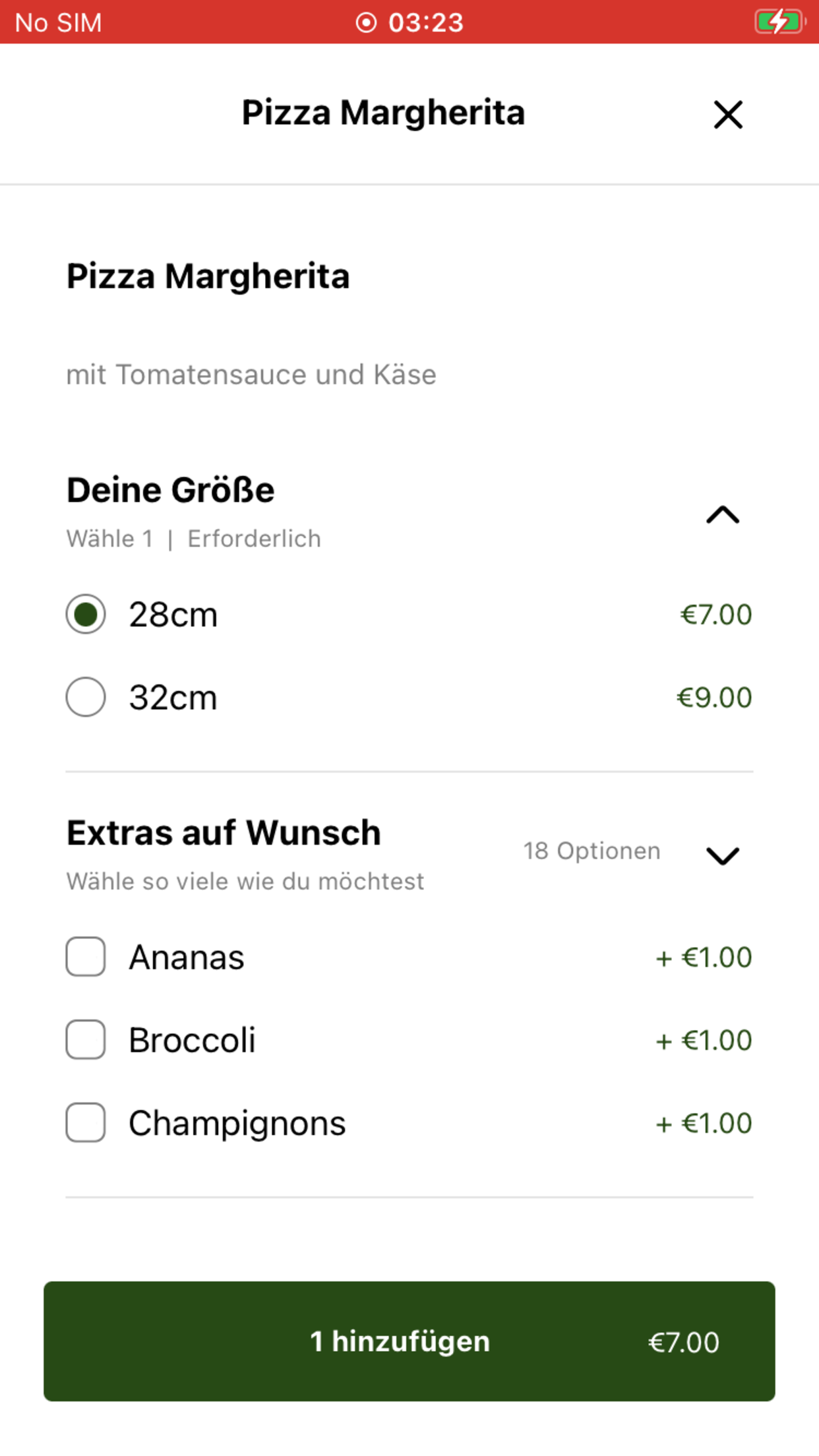Check the Ananas extra checkbox

(x=86, y=957)
